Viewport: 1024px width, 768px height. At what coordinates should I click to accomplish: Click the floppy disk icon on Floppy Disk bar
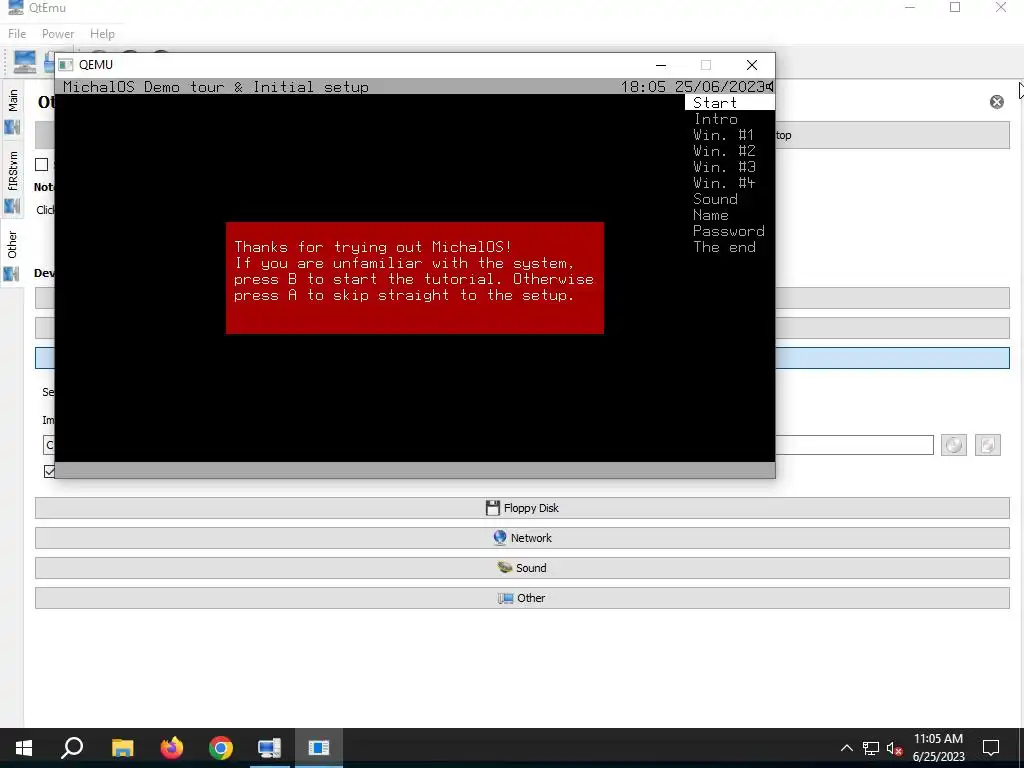492,508
